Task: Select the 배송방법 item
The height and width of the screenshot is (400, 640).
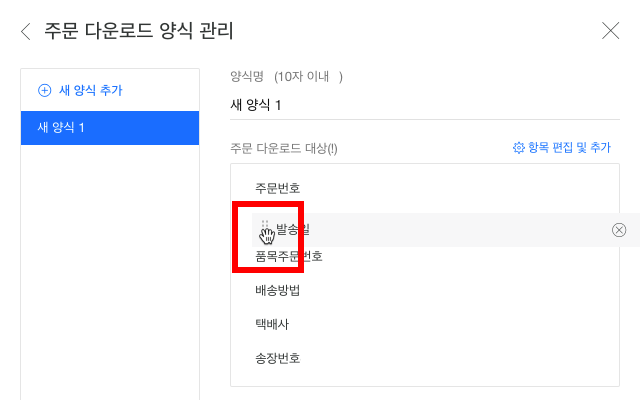Action: pos(278,290)
